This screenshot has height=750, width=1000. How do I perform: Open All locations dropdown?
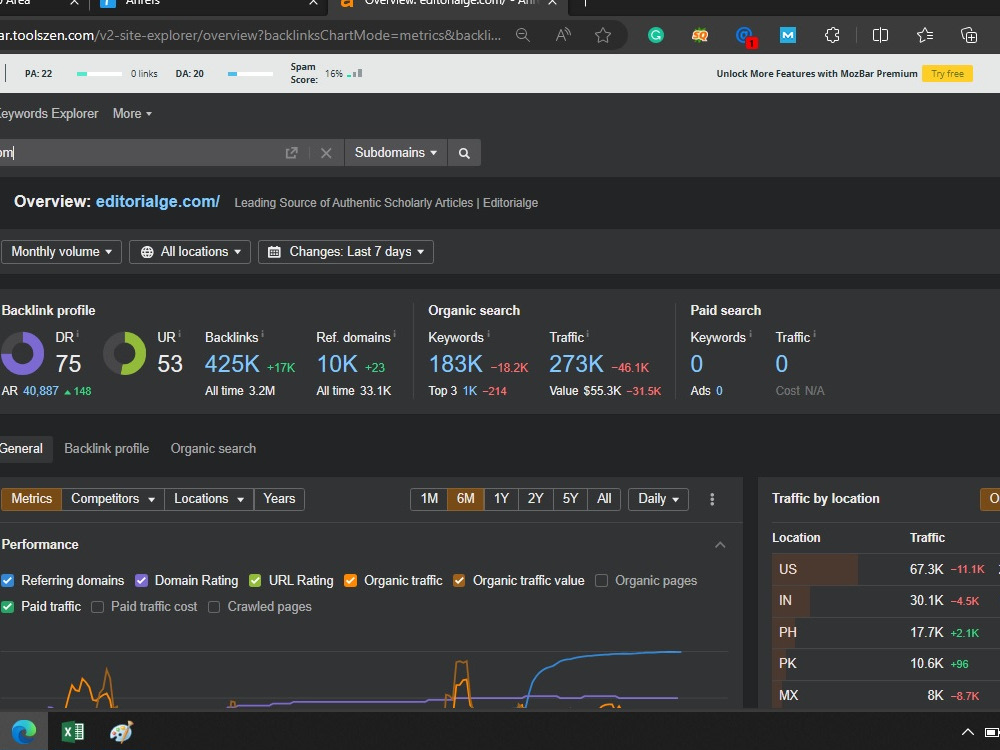(x=190, y=252)
